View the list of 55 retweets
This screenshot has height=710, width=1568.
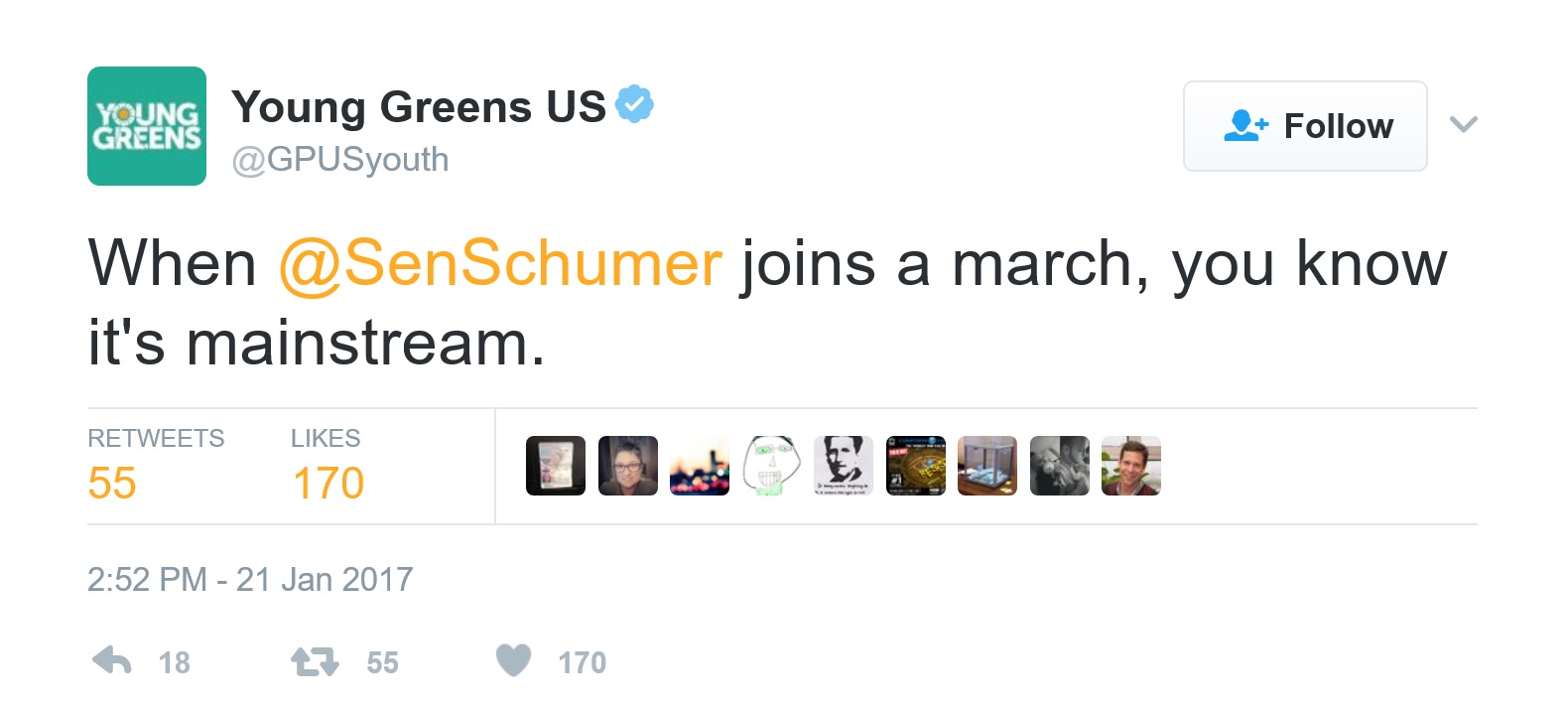coord(112,484)
